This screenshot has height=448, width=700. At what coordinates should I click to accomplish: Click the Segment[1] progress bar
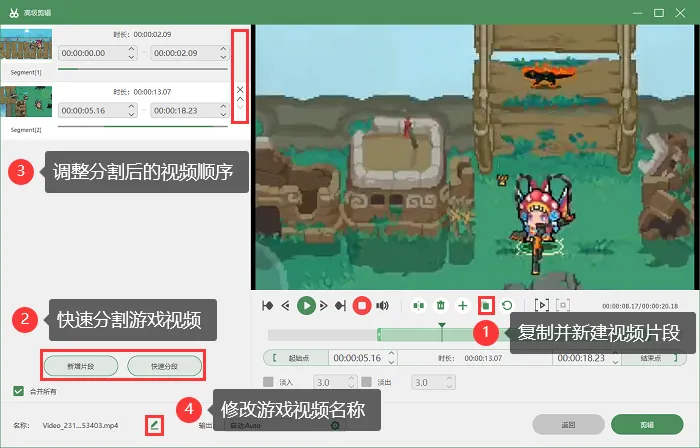pyautogui.click(x=143, y=69)
